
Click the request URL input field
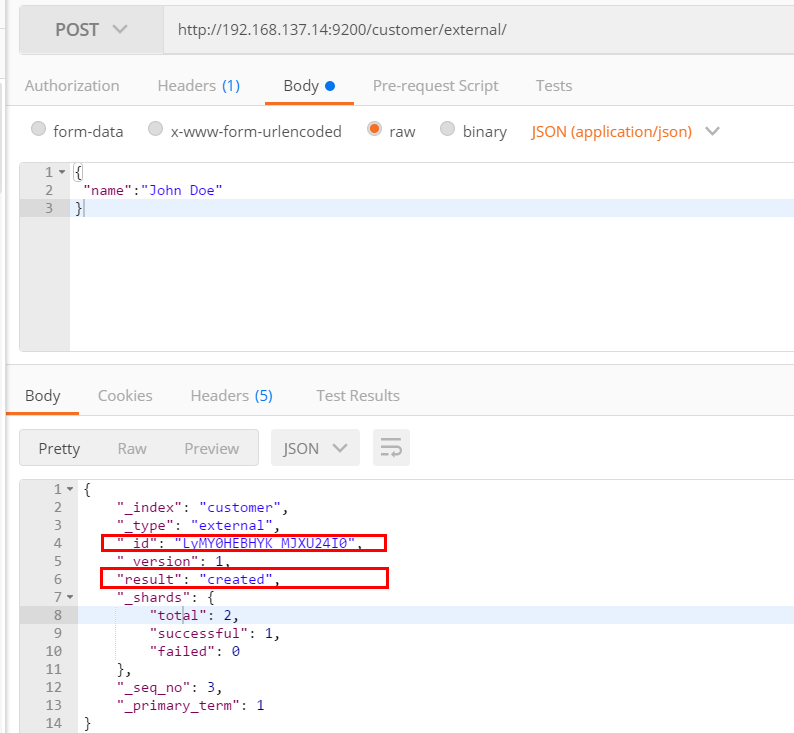(x=480, y=29)
